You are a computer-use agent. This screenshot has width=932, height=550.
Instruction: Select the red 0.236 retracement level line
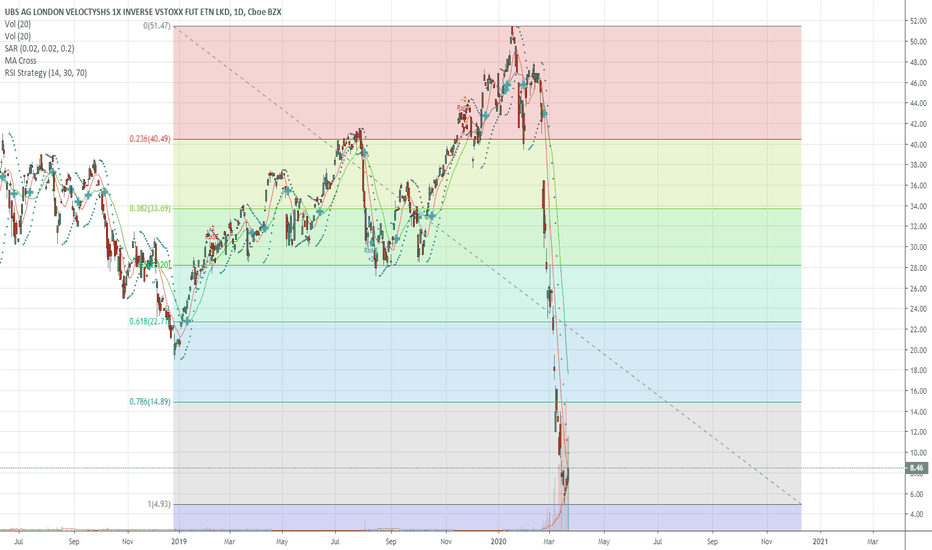[x=487, y=139]
